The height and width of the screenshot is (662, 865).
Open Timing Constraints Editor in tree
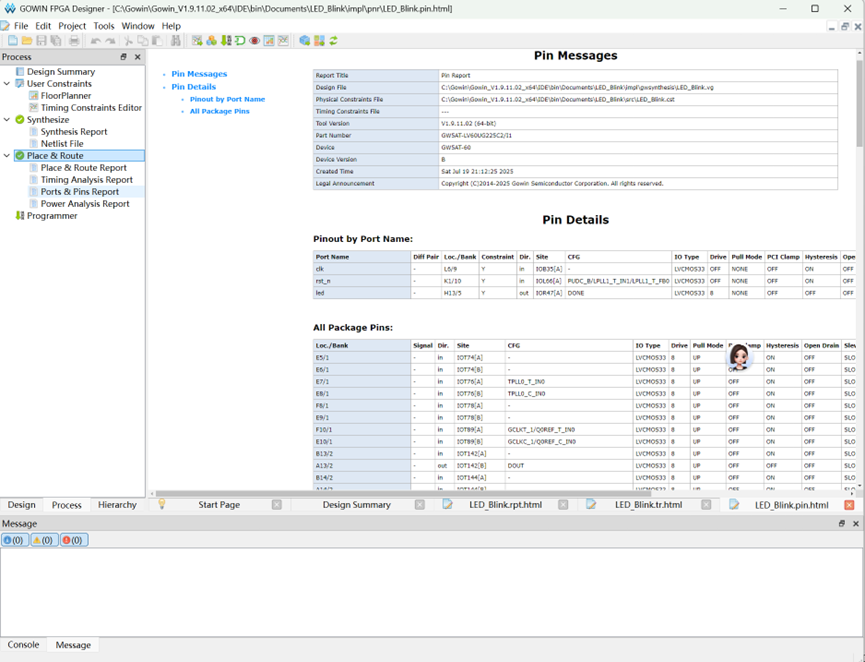click(x=91, y=108)
